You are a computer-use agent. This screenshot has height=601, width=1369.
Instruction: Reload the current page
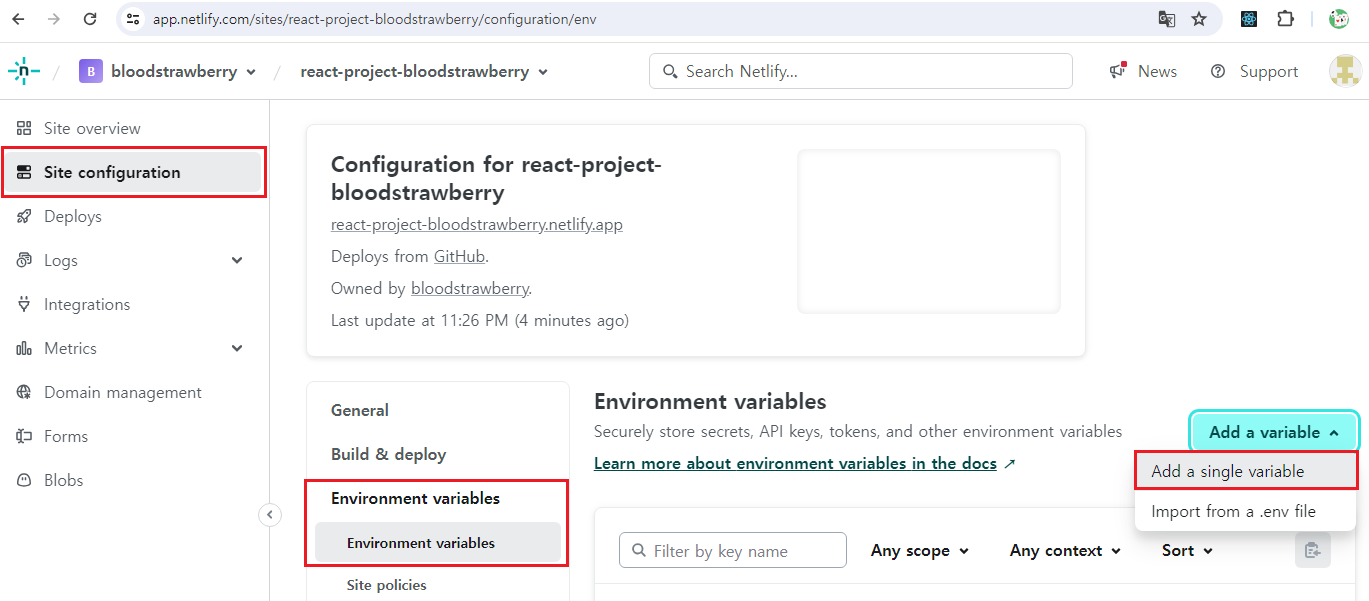pos(90,19)
